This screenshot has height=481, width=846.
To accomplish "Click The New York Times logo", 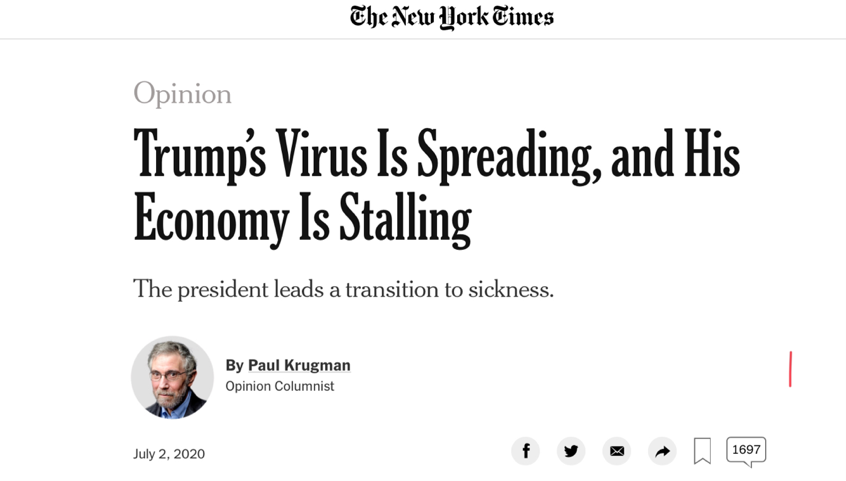I will coord(451,17).
